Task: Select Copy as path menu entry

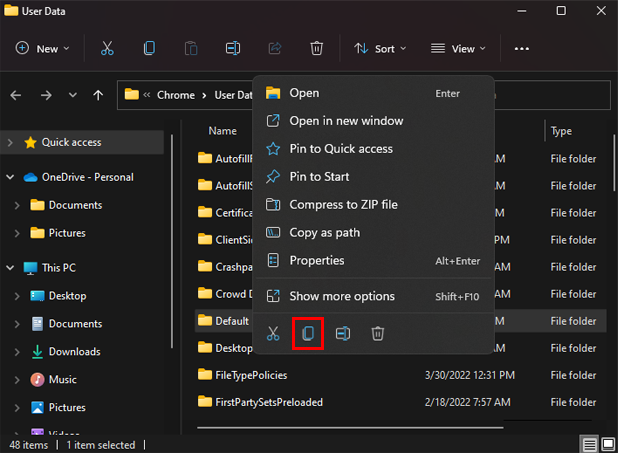Action: pos(324,232)
